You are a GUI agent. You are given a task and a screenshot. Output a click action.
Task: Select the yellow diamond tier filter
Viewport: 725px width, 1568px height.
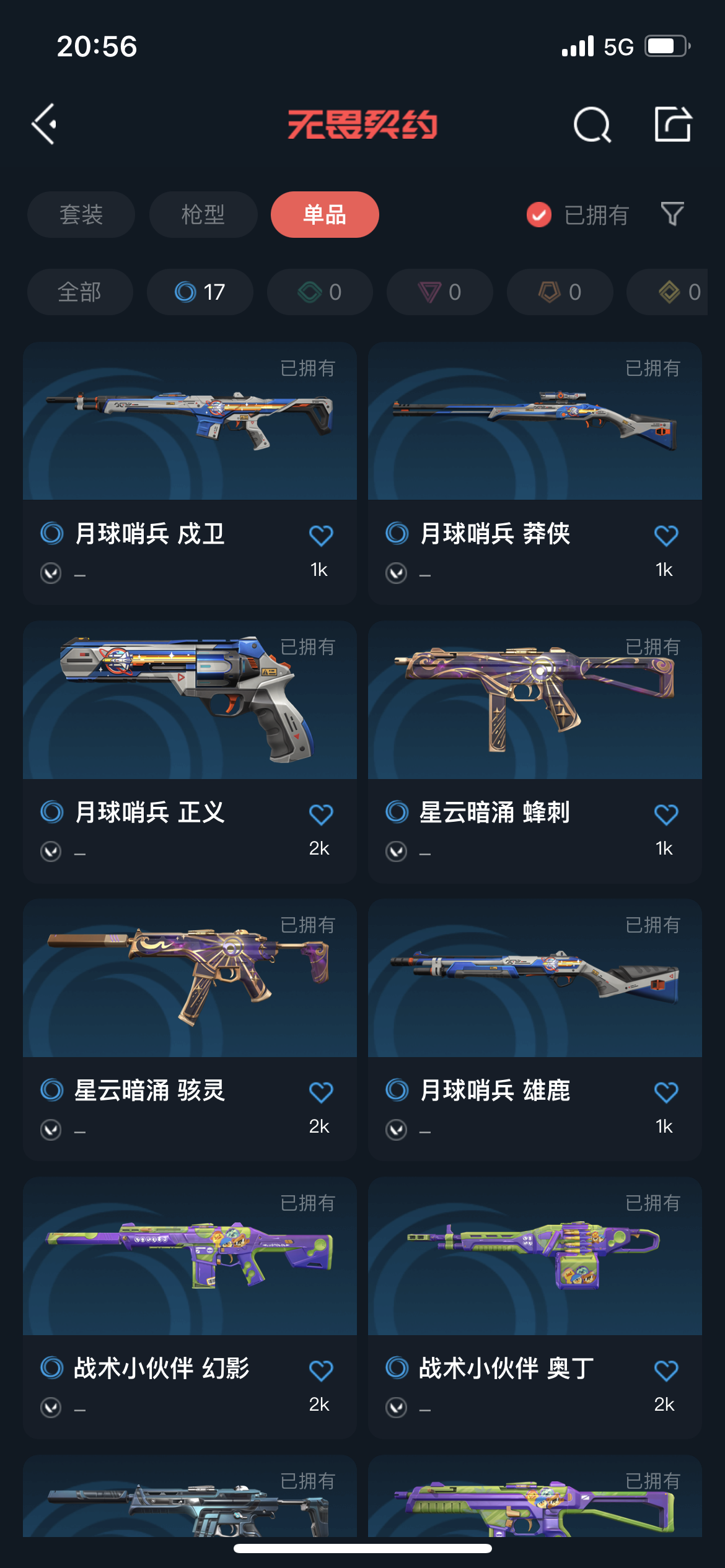pos(675,292)
